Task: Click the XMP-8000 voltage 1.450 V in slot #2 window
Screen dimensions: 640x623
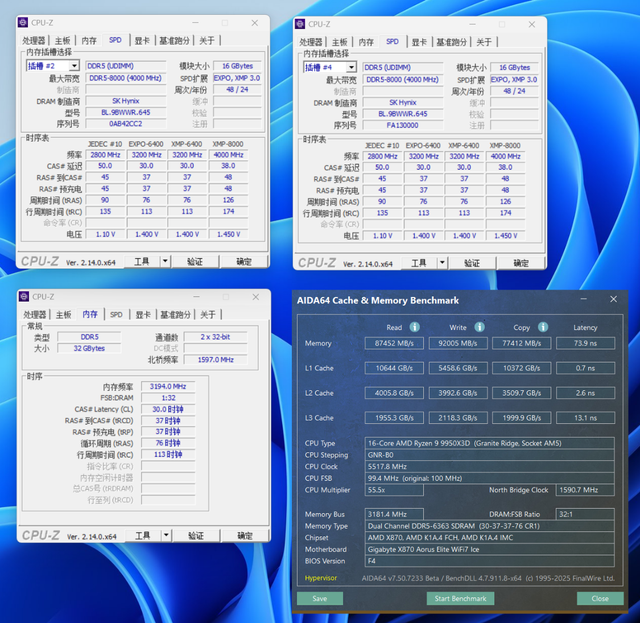Action: pyautogui.click(x=229, y=234)
